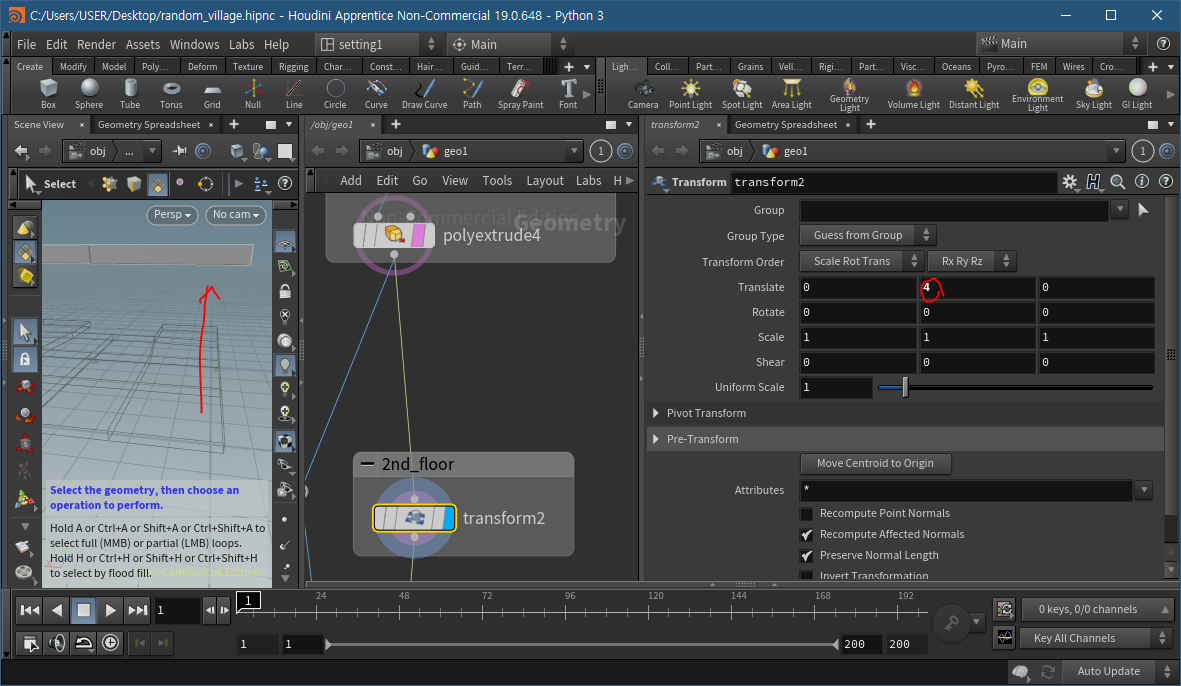Open the No cam camera menu

tap(236, 215)
